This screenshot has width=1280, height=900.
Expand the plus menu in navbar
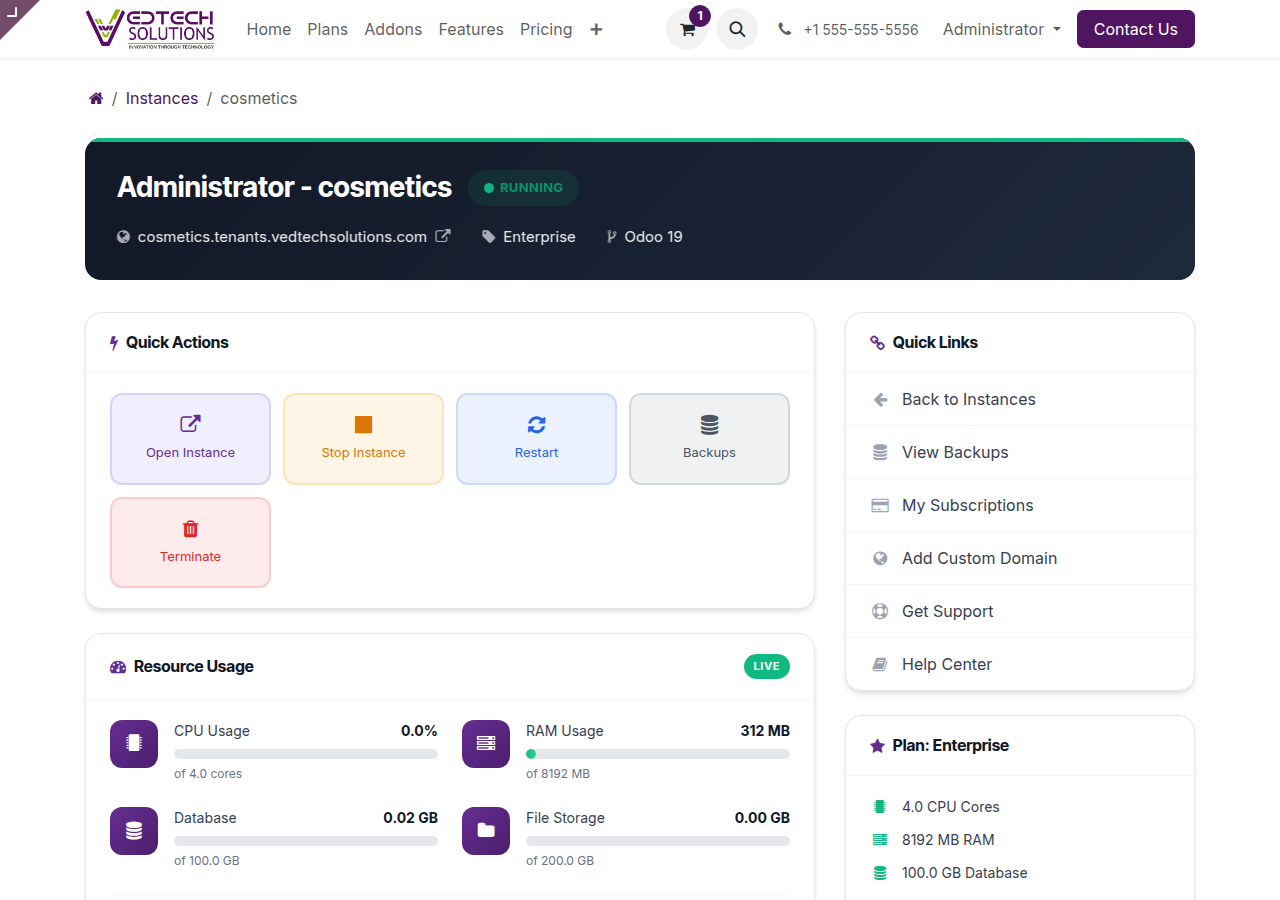tap(596, 30)
